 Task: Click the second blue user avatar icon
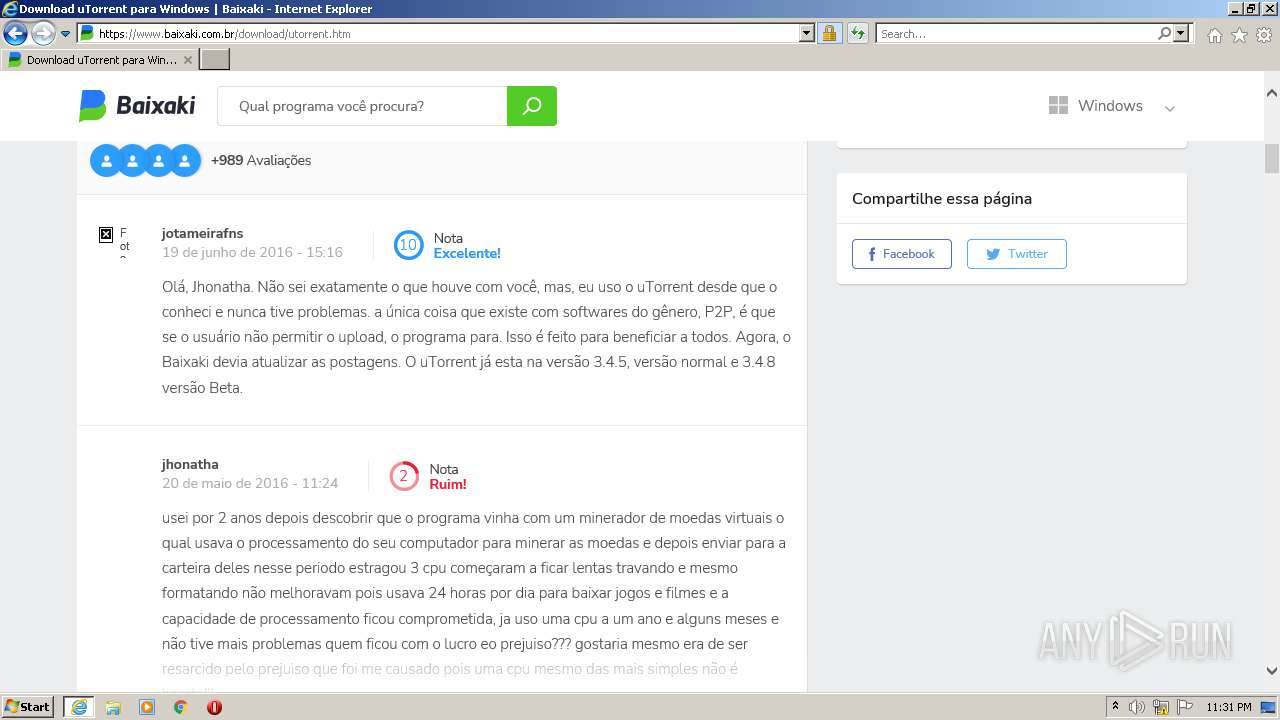coord(132,160)
